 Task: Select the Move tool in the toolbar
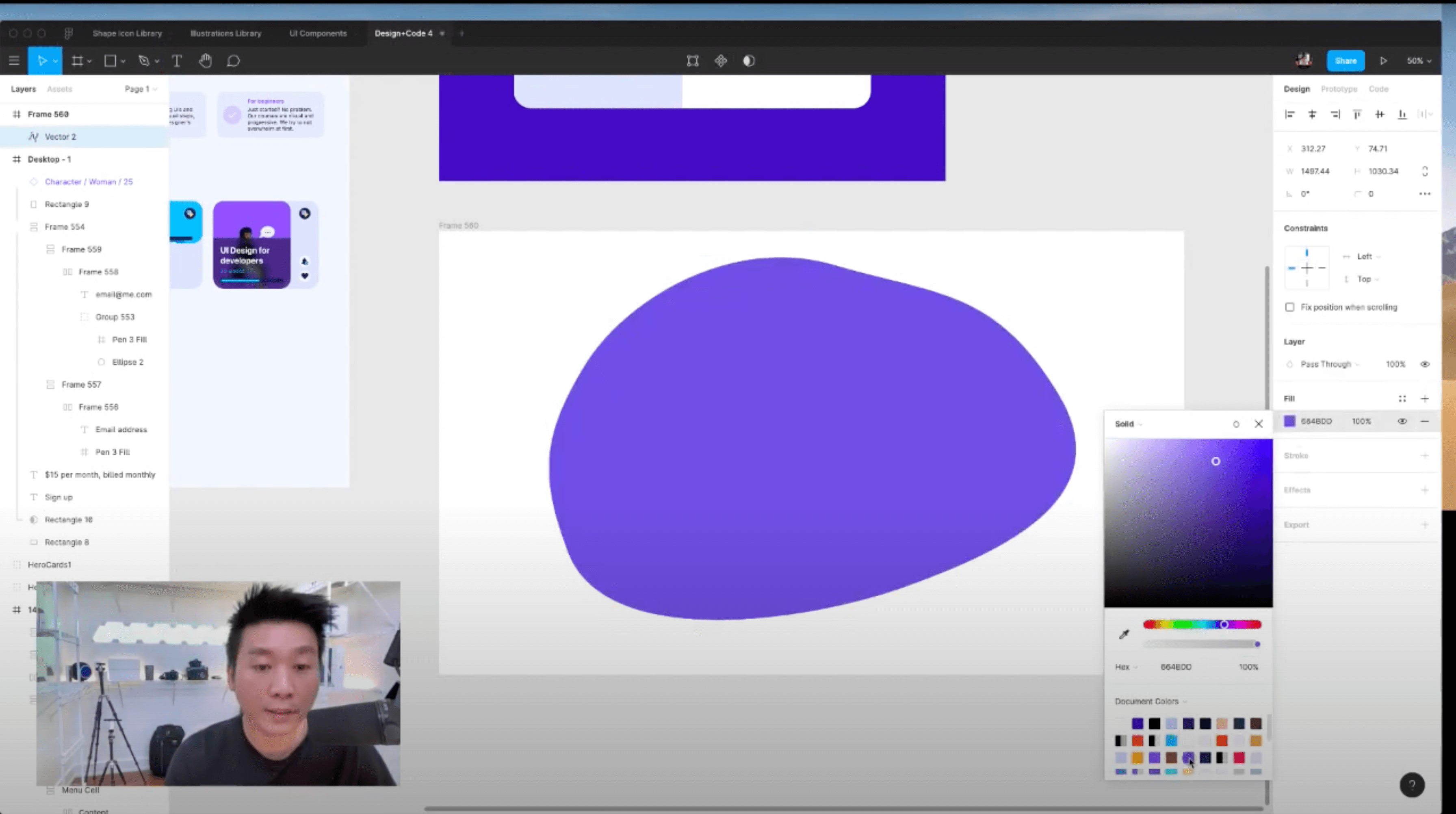[x=42, y=61]
